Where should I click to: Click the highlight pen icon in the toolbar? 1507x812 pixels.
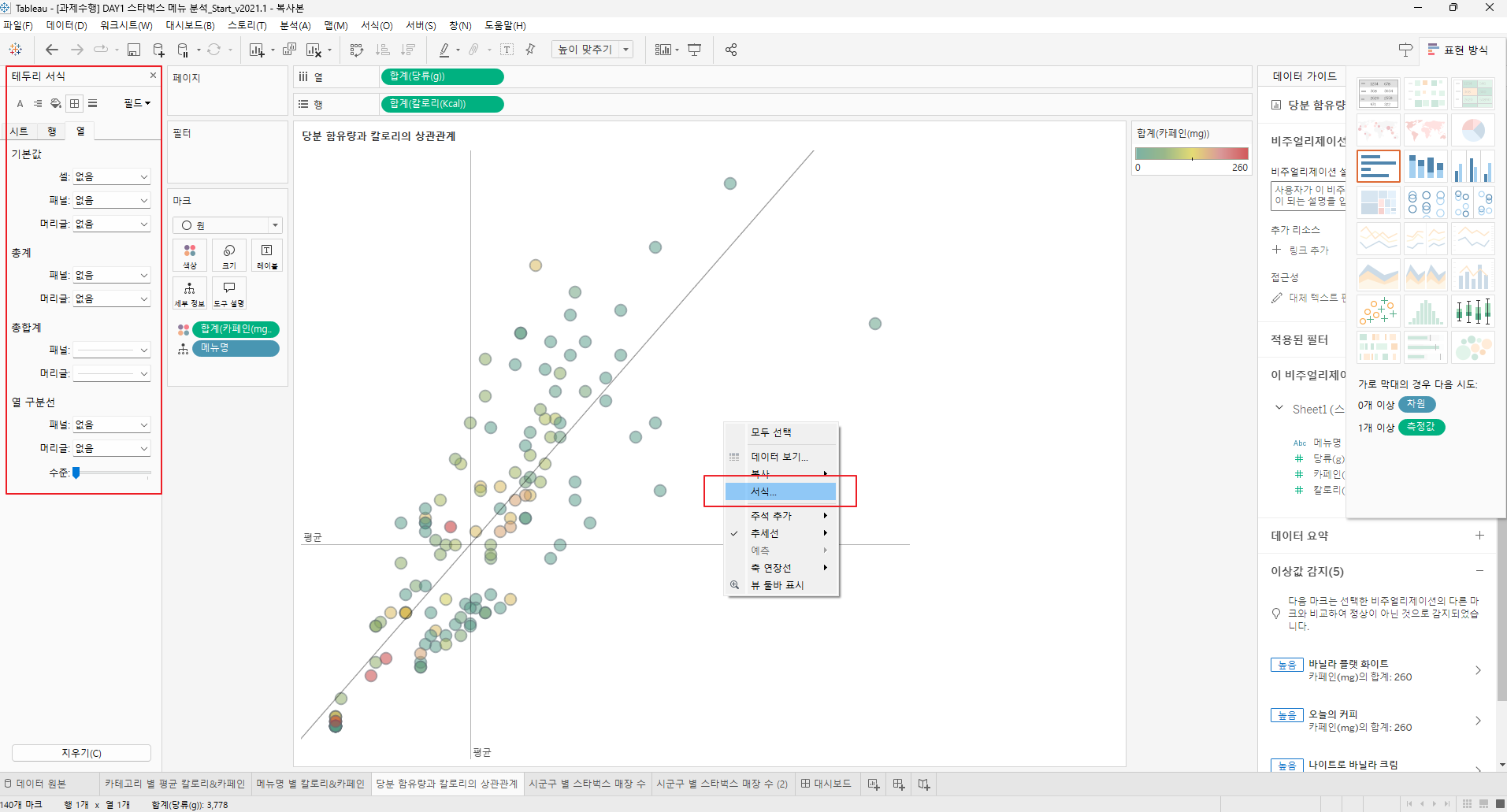point(444,50)
